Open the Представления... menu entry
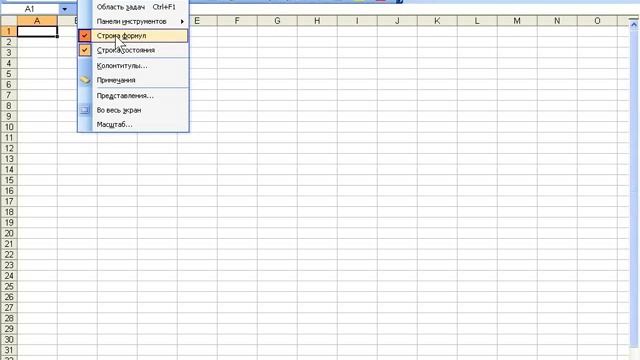The image size is (640, 360). coord(133,96)
